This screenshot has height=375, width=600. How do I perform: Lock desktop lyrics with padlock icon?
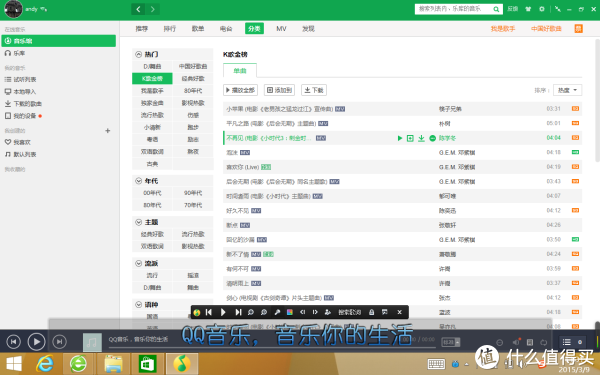(x=371, y=312)
